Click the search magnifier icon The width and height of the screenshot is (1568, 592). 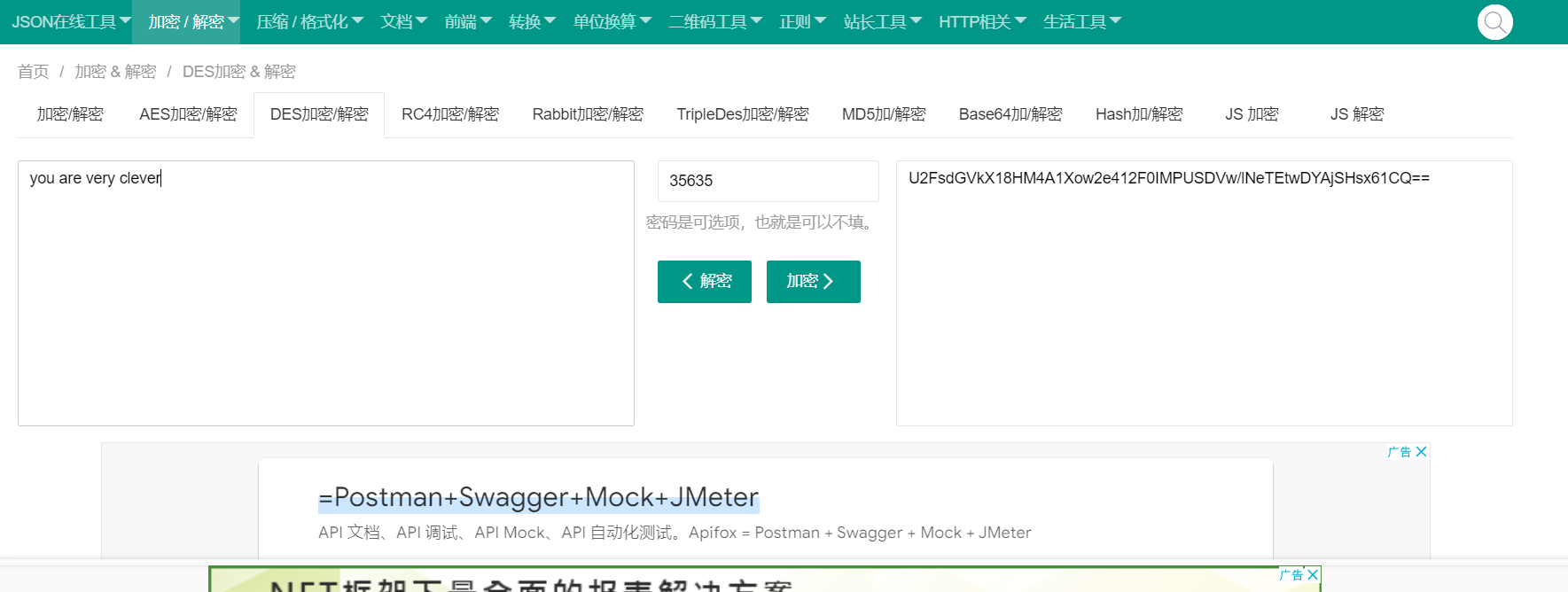click(1494, 22)
